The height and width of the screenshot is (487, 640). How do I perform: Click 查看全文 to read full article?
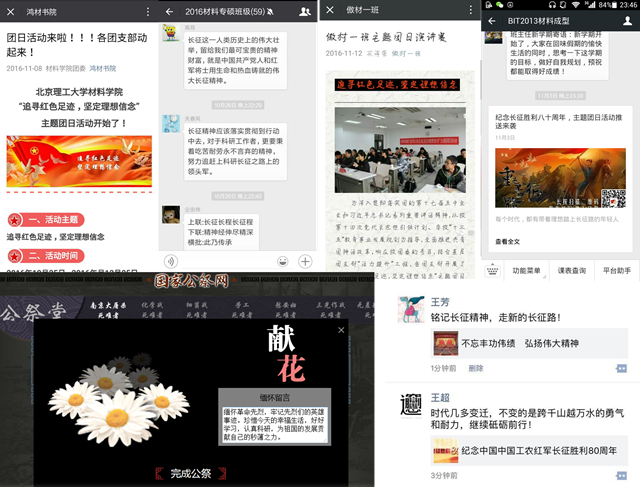(508, 242)
